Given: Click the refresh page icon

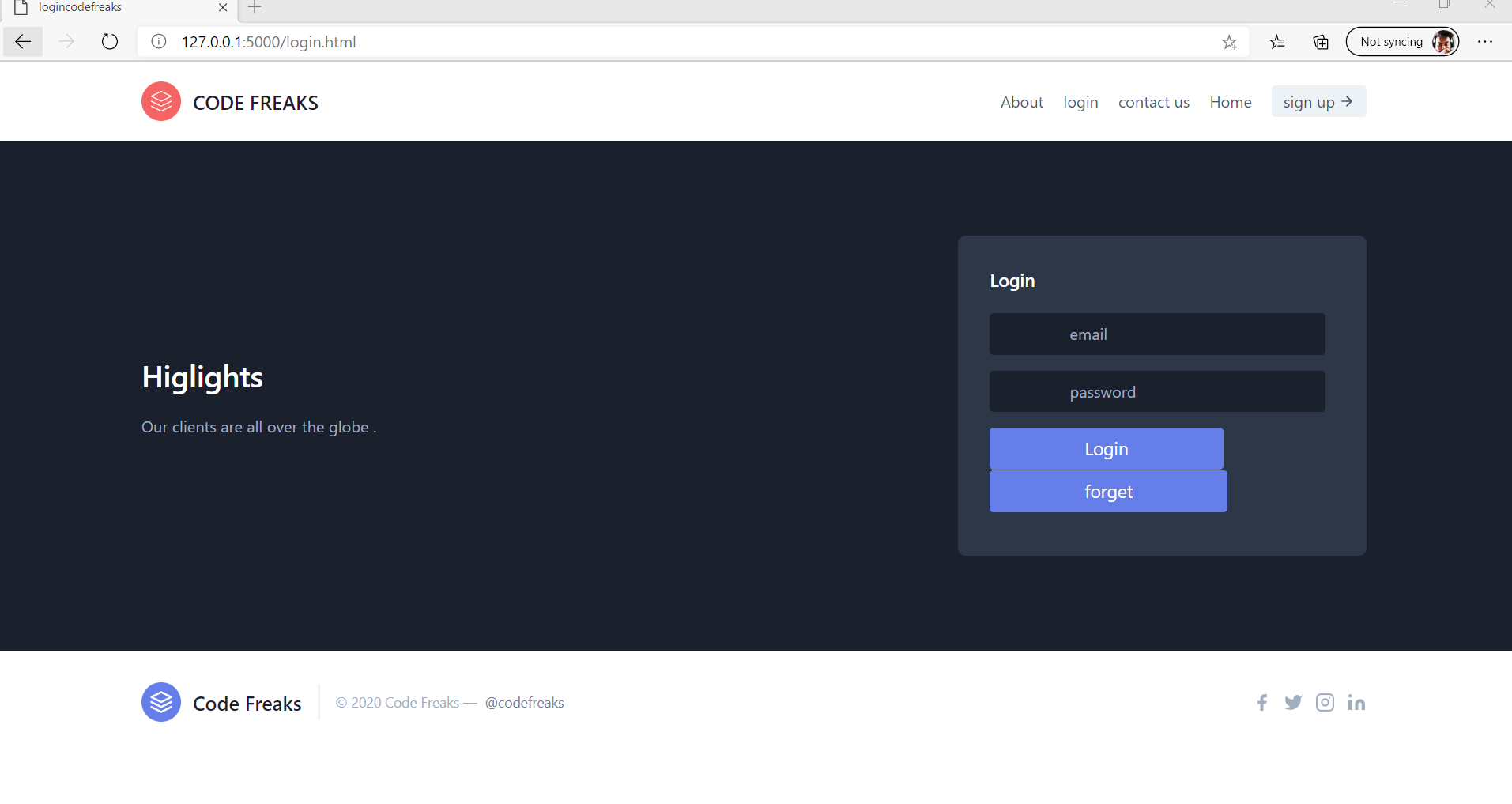Looking at the screenshot, I should coord(109,42).
